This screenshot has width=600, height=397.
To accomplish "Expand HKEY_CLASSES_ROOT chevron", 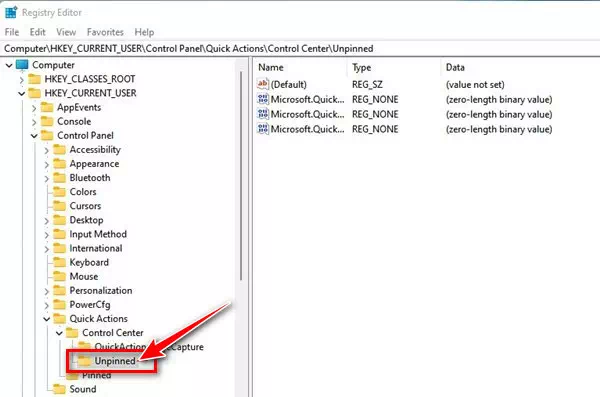I will pyautogui.click(x=21, y=80).
